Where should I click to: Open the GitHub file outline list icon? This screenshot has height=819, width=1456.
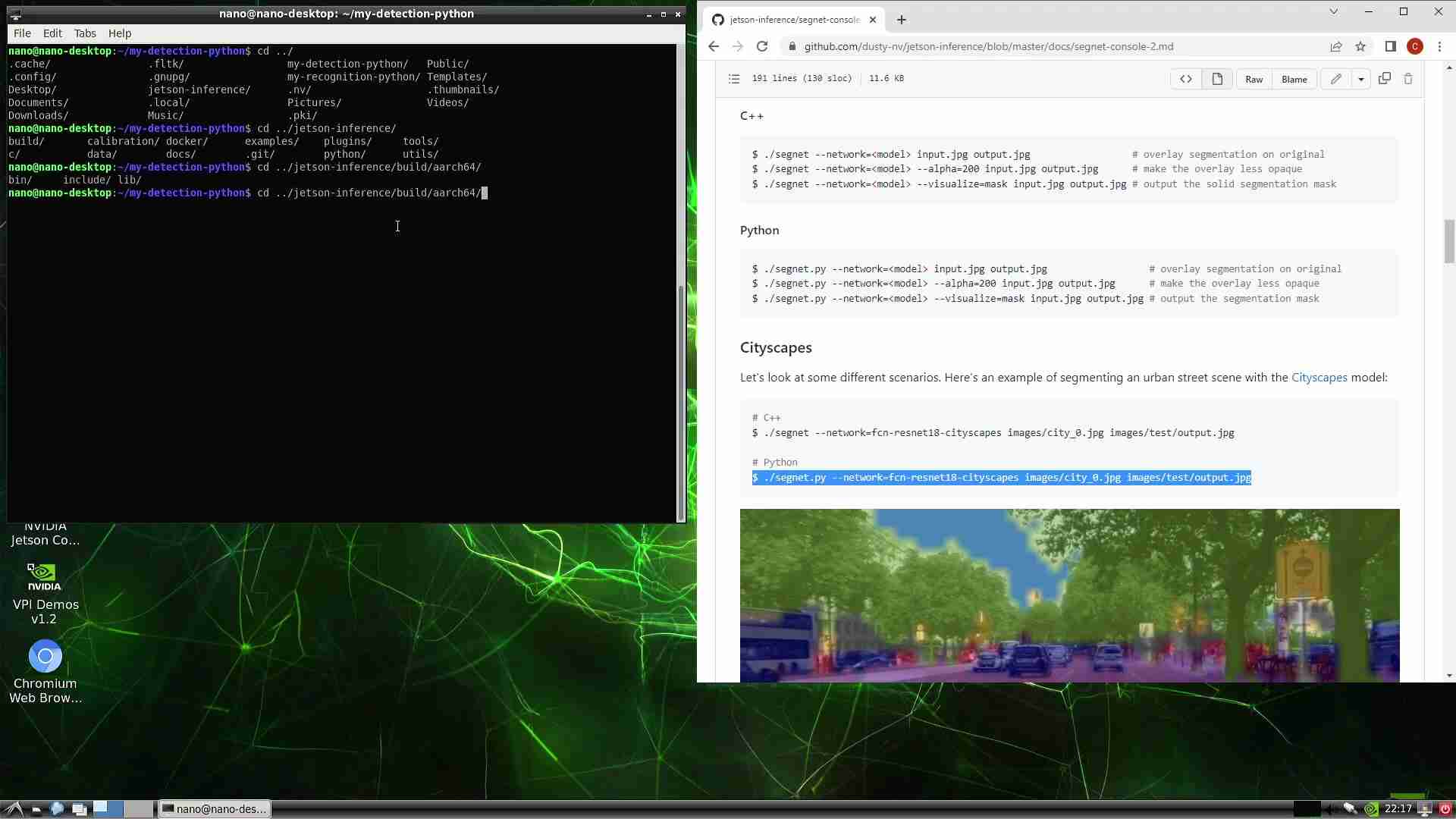pyautogui.click(x=733, y=79)
